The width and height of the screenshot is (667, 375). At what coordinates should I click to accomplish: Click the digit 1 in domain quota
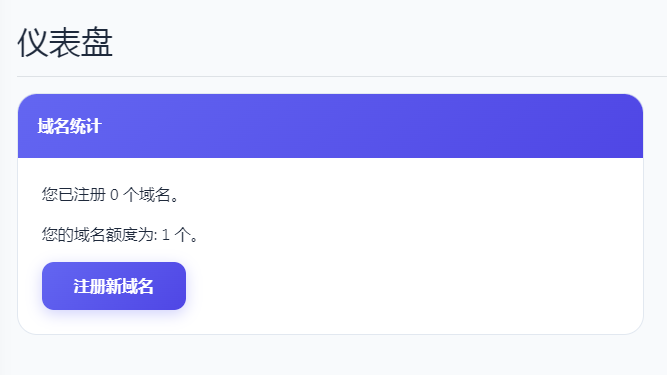click(165, 234)
